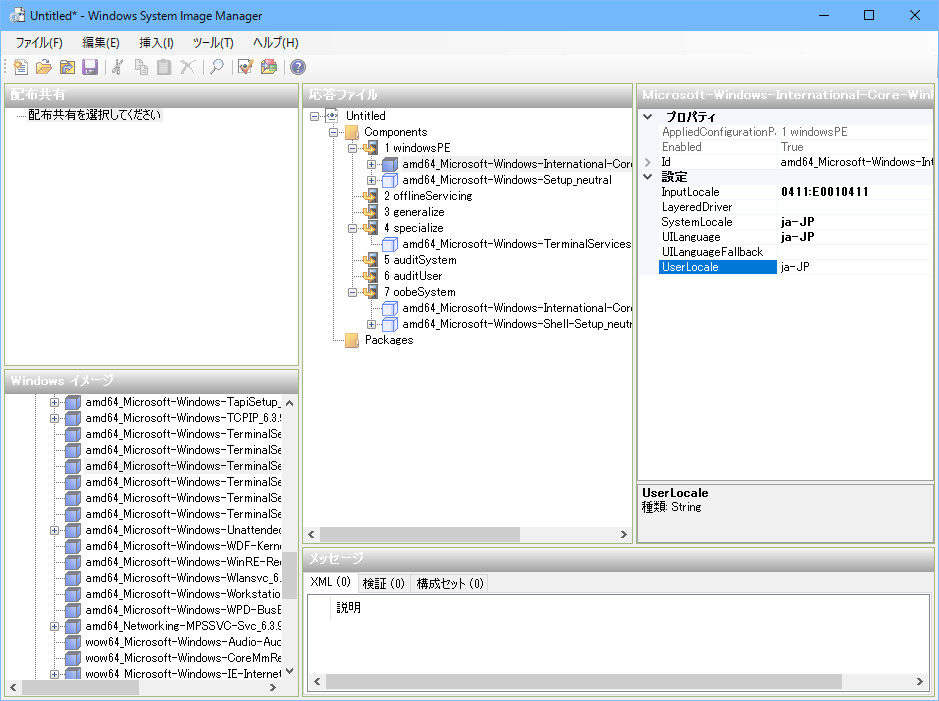The height and width of the screenshot is (701, 939).
Task: Click the Shell-Setup_neutral component cube icon
Action: pos(390,324)
